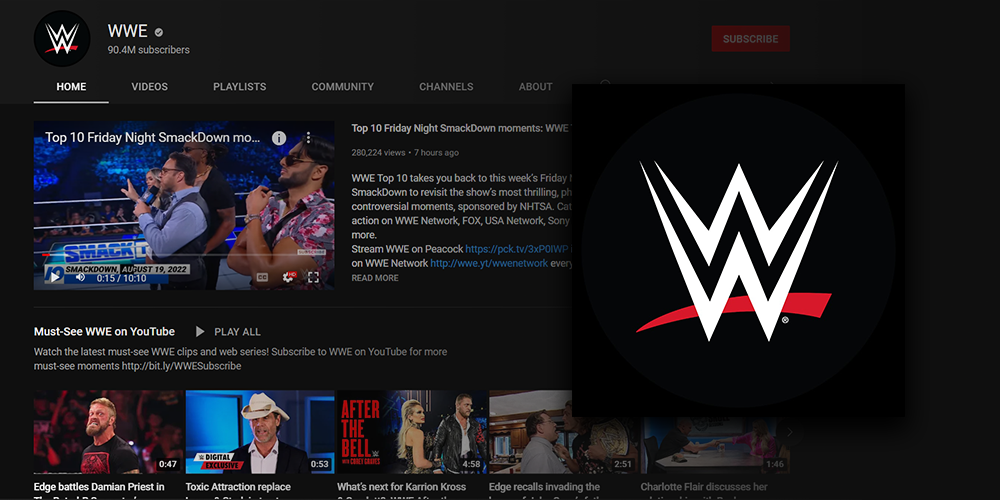Open the After the Bell Karrion Kross thumbnail

[x=411, y=432]
